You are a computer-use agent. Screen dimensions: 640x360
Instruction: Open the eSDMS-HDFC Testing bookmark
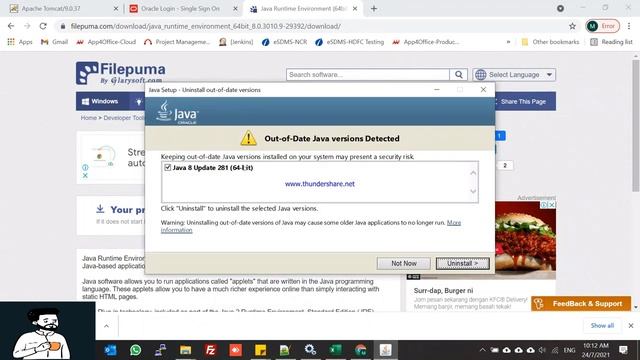click(349, 42)
